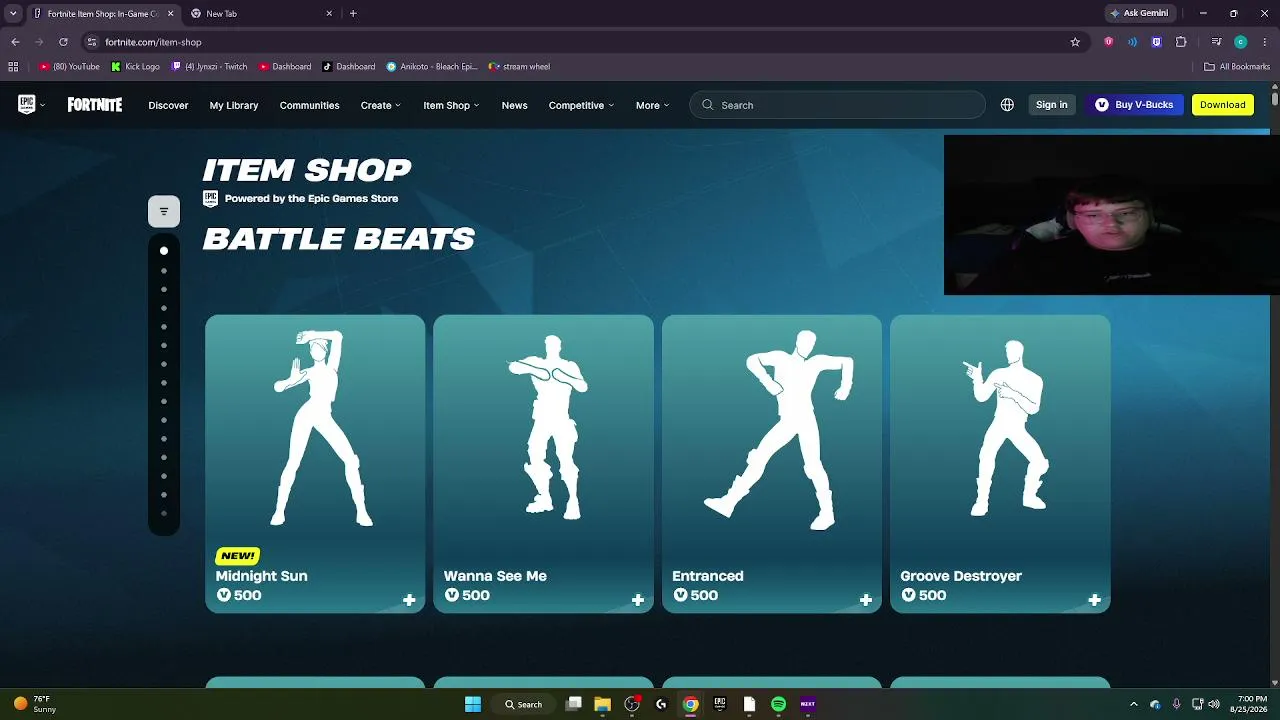Open the Wanna See Me emote card
1280x720 pixels.
[543, 464]
